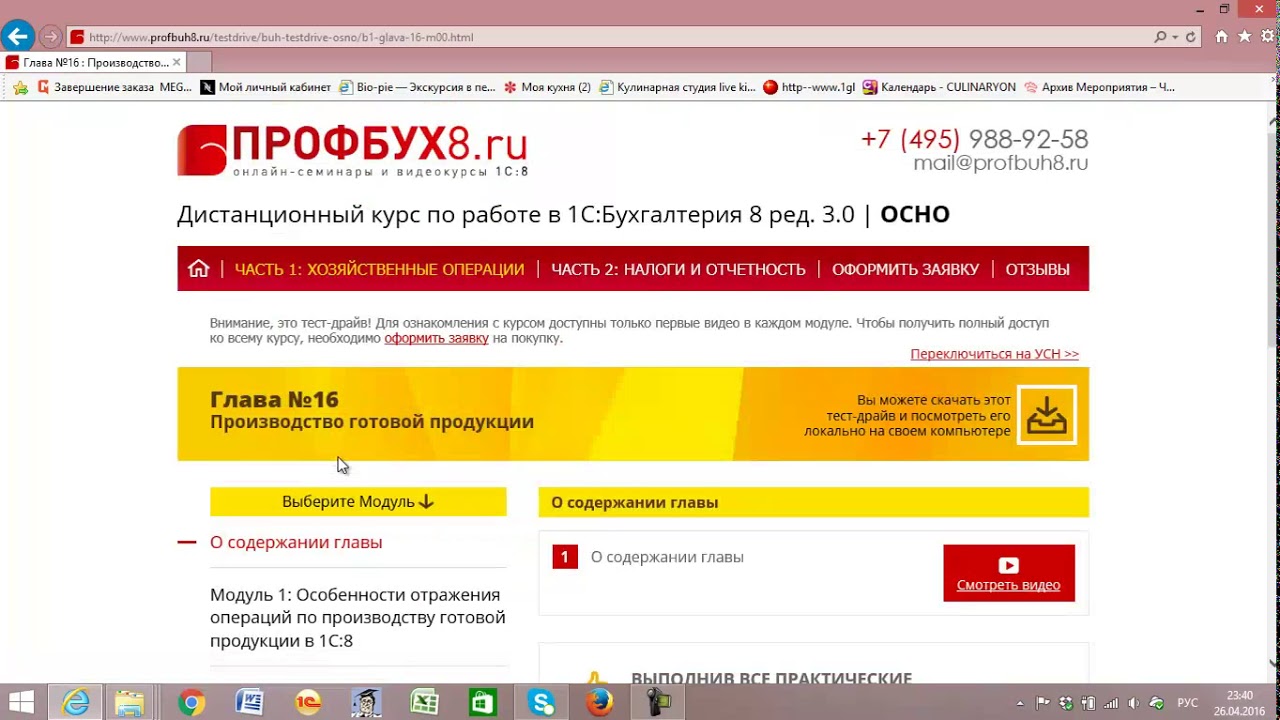The image size is (1280, 720).
Task: Switch input language РУС indicator
Action: 1188,703
